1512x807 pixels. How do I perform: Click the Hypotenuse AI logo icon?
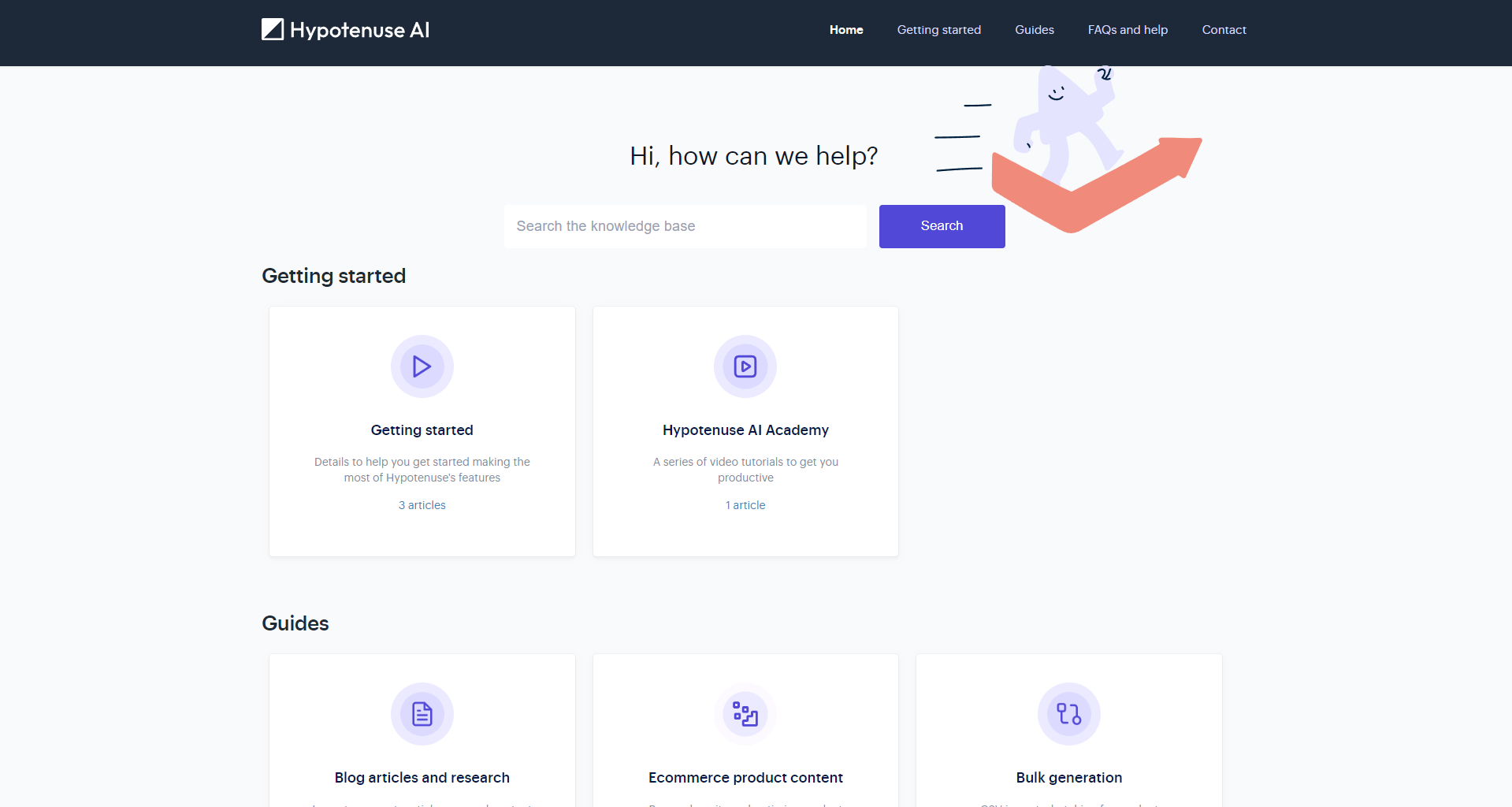click(x=273, y=30)
